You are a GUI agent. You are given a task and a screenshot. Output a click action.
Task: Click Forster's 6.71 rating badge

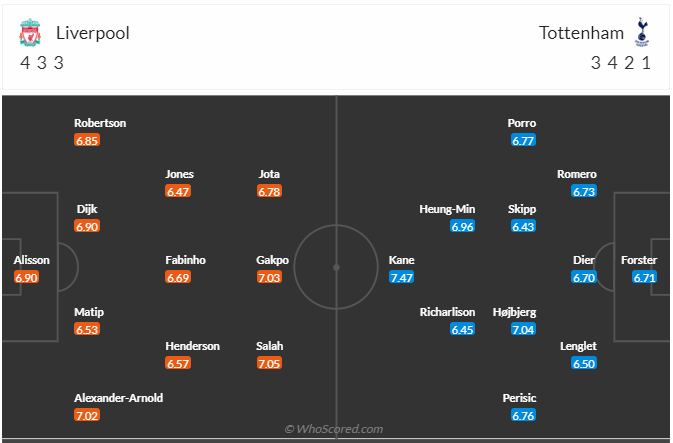coord(644,277)
